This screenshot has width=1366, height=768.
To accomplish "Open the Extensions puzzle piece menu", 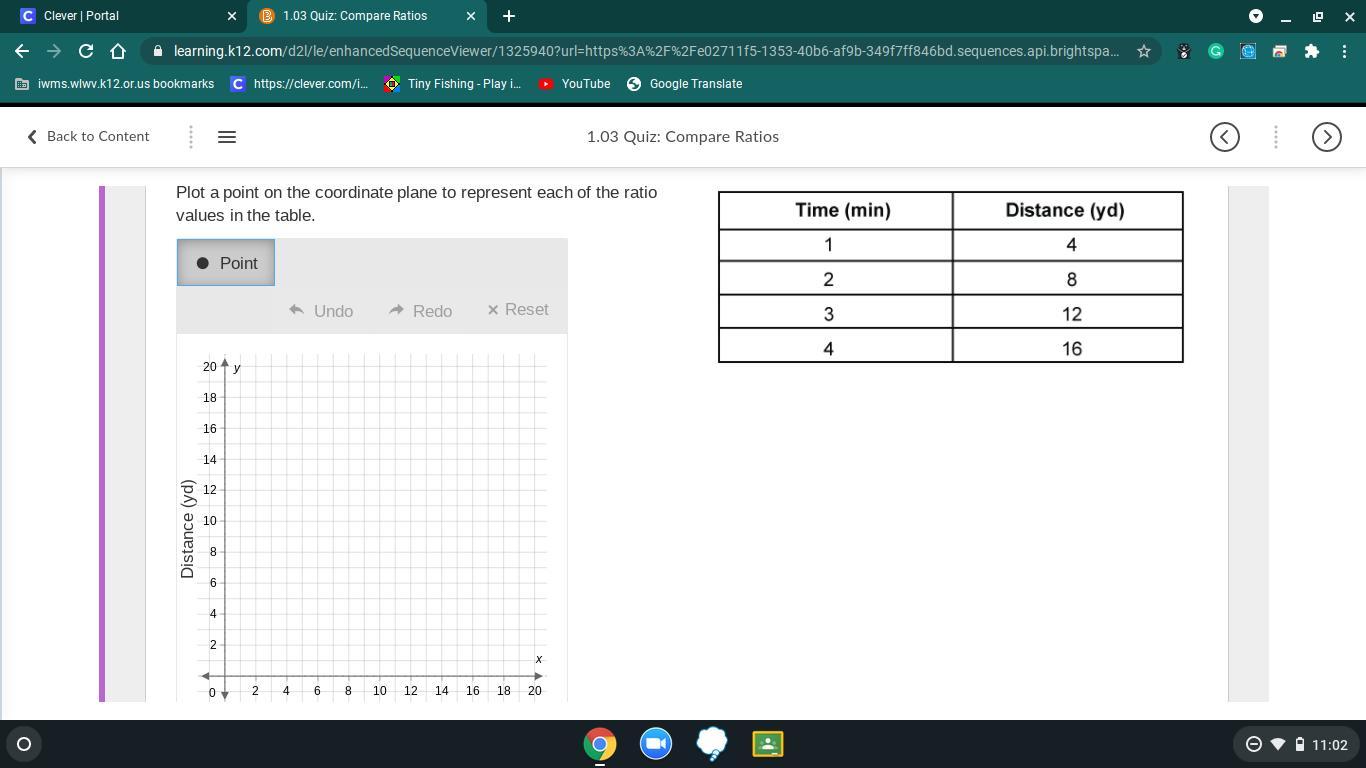I will click(1312, 51).
